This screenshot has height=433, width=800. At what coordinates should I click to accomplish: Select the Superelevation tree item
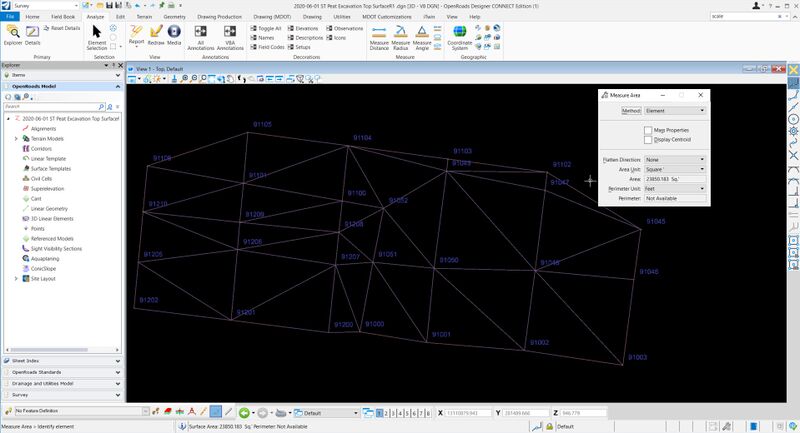(x=47, y=189)
